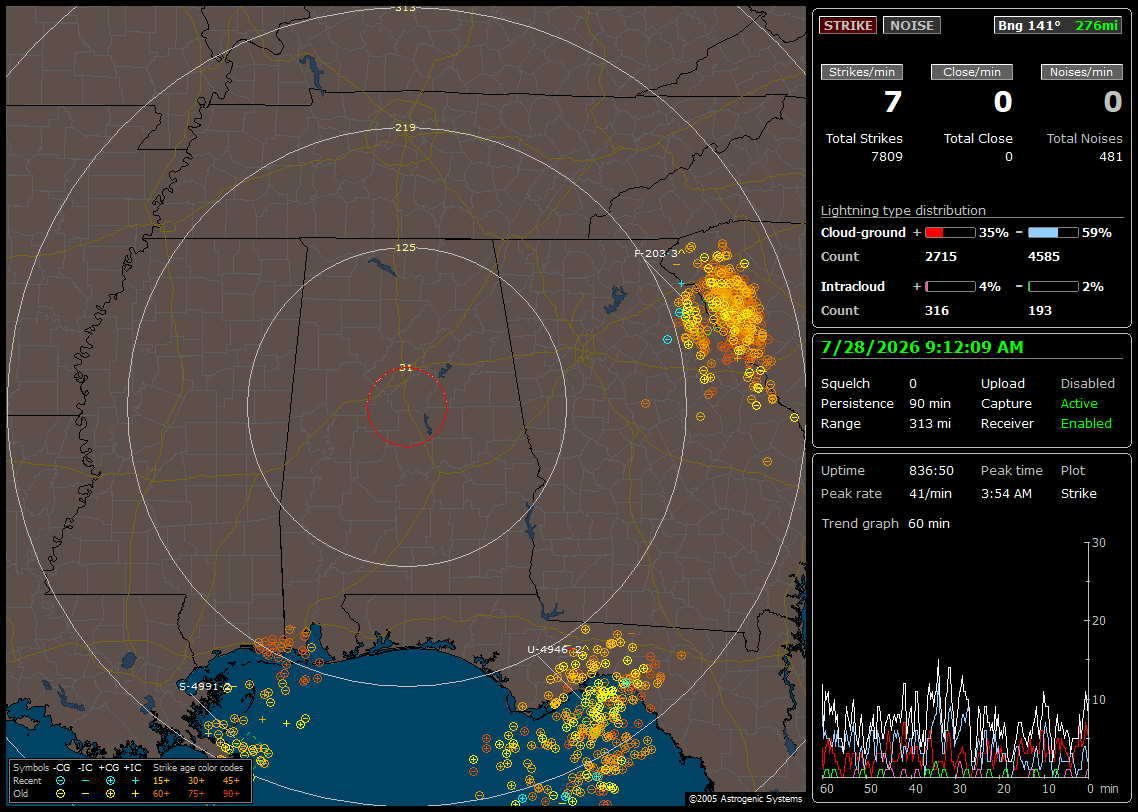
Task: Click the recent +IC plus symbol in legend
Action: [x=135, y=781]
